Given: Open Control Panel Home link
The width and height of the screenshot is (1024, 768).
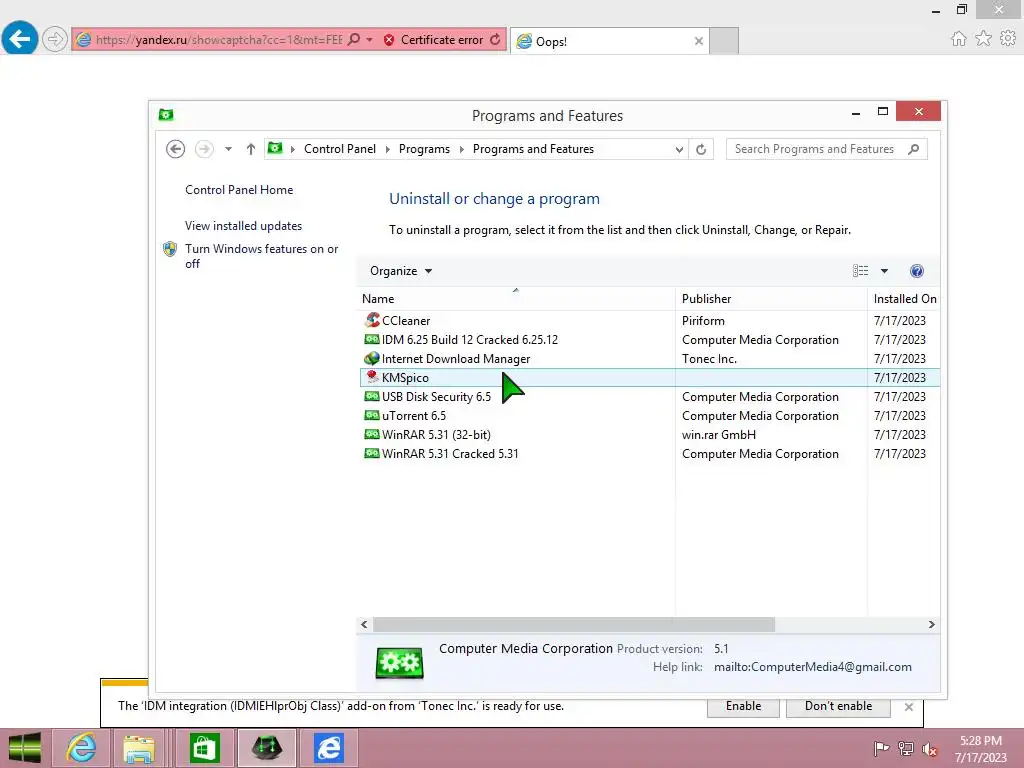Looking at the screenshot, I should click(239, 189).
